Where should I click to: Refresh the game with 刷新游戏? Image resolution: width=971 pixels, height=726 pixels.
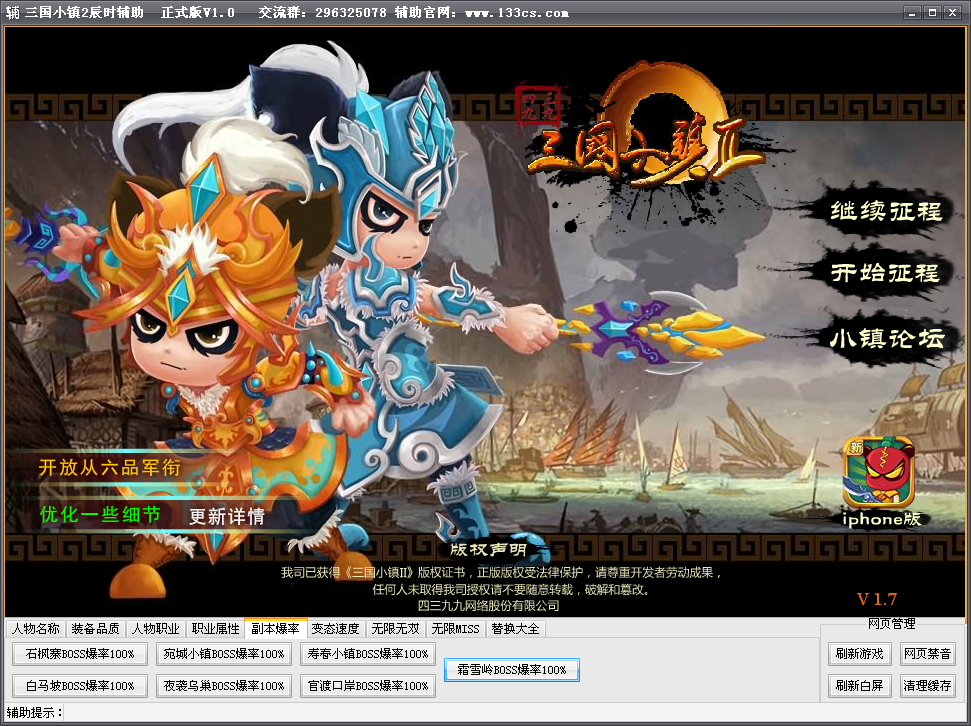[x=859, y=655]
